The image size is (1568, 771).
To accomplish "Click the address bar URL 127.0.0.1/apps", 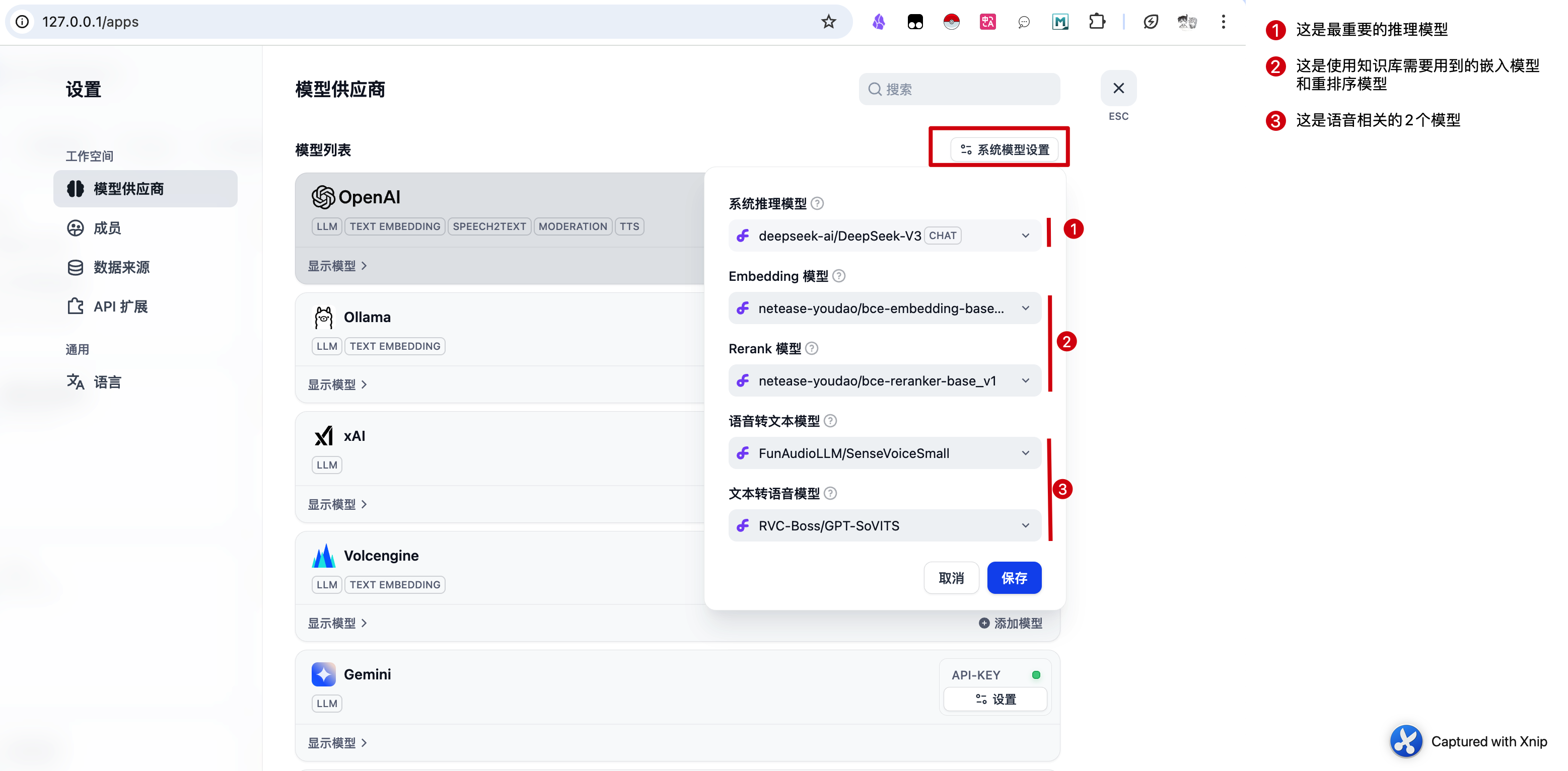I will (x=90, y=22).
